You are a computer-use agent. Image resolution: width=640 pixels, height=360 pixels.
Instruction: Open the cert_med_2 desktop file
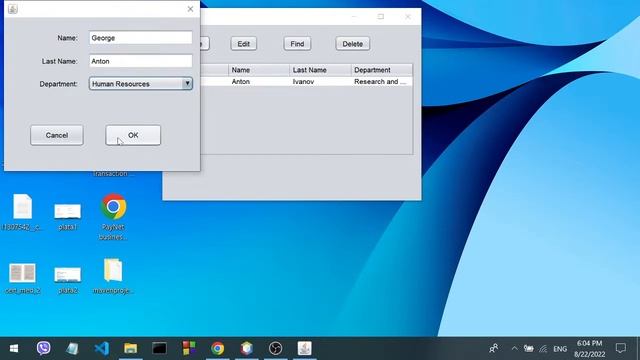(x=22, y=279)
